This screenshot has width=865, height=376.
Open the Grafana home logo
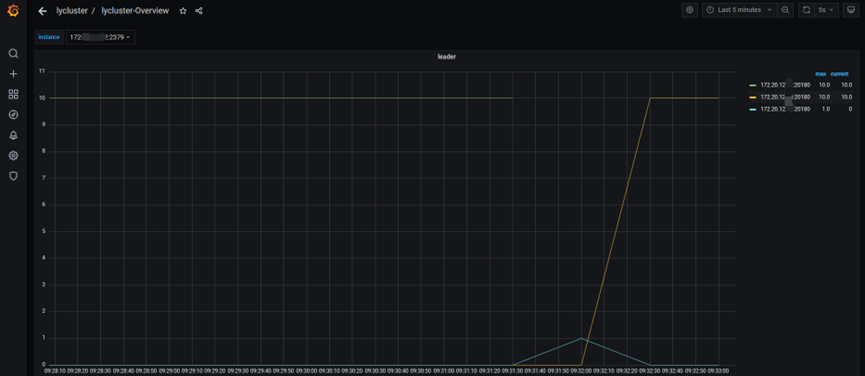pyautogui.click(x=13, y=10)
